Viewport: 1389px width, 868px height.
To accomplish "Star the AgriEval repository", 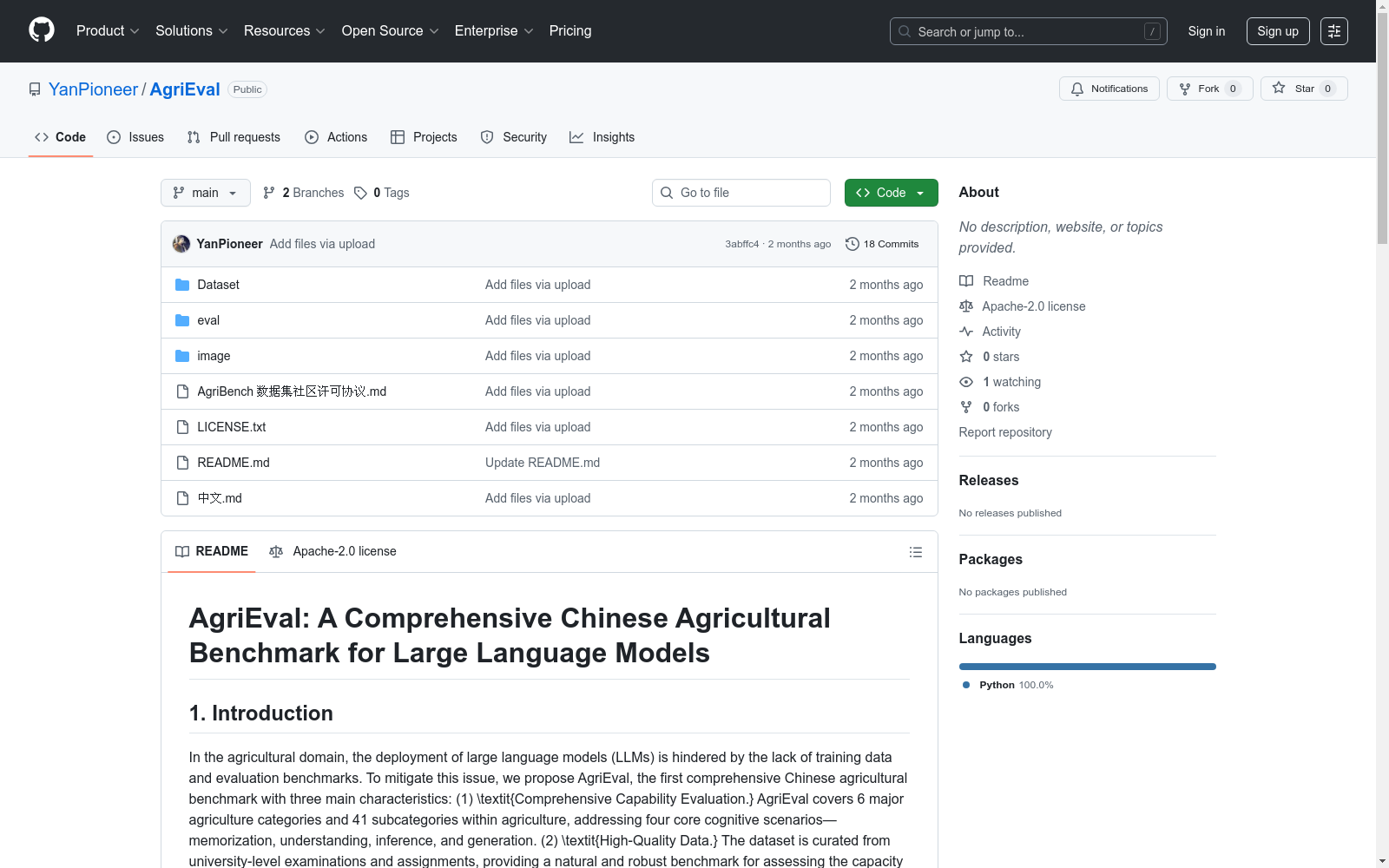I will tap(1304, 89).
